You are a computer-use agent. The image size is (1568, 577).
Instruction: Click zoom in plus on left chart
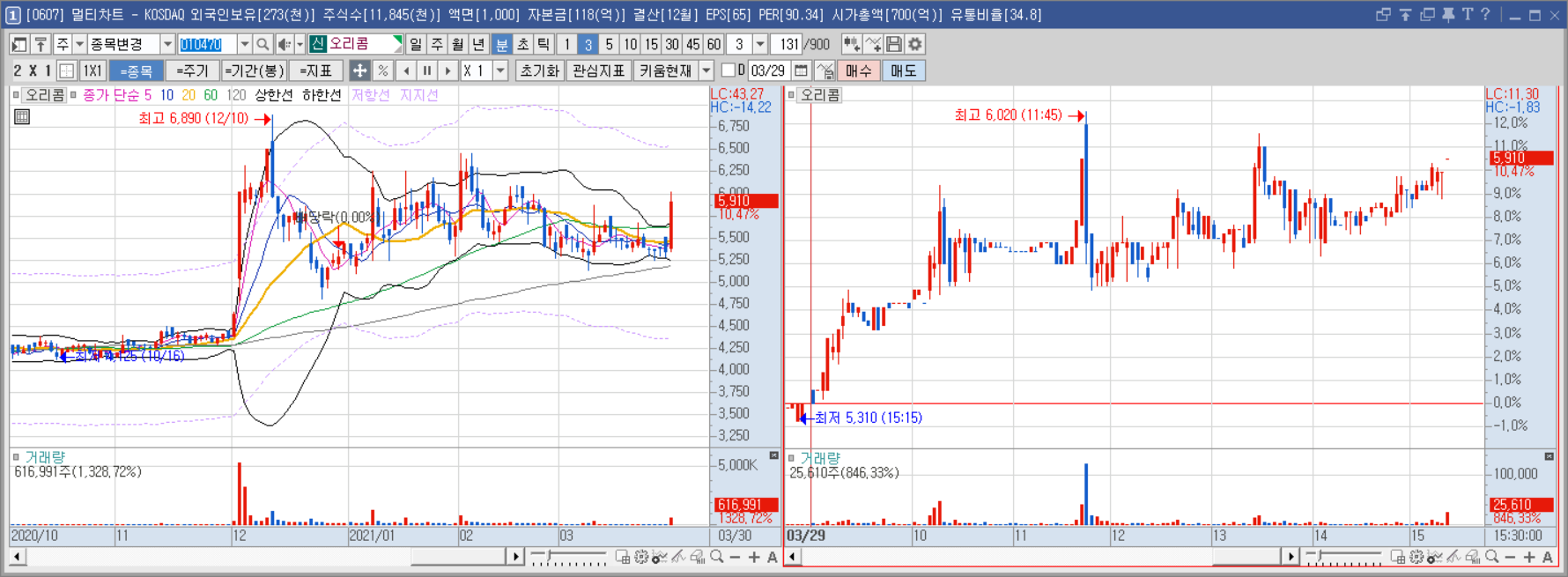click(754, 557)
